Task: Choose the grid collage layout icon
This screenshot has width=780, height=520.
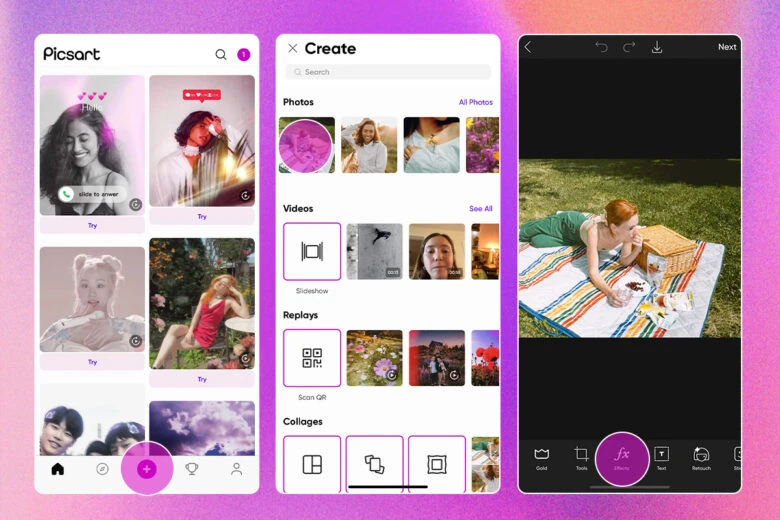Action: pyautogui.click(x=312, y=464)
